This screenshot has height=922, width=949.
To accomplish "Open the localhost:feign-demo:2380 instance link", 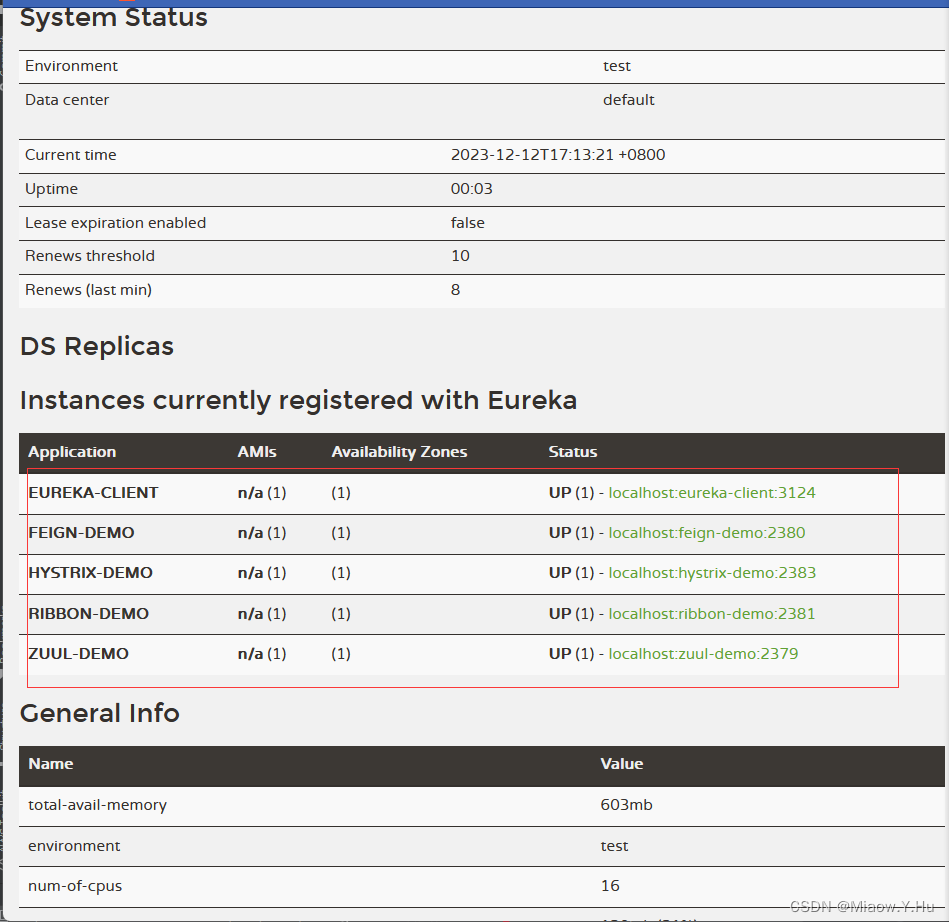I will click(x=706, y=533).
